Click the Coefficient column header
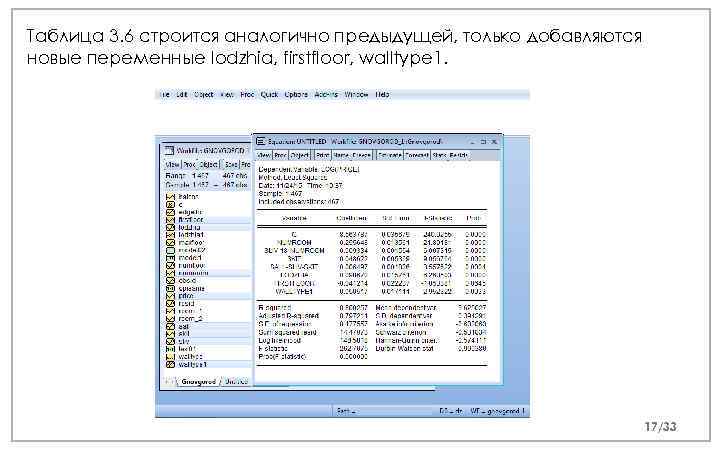This screenshot has height=450, width=720. click(x=352, y=219)
